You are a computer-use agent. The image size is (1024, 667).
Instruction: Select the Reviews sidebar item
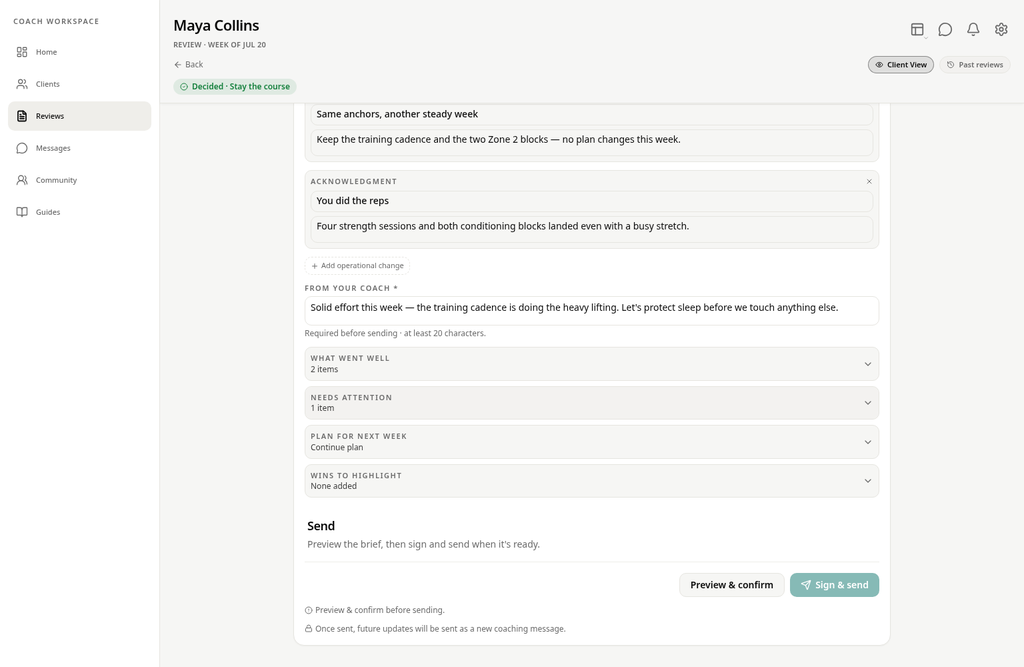tap(79, 116)
